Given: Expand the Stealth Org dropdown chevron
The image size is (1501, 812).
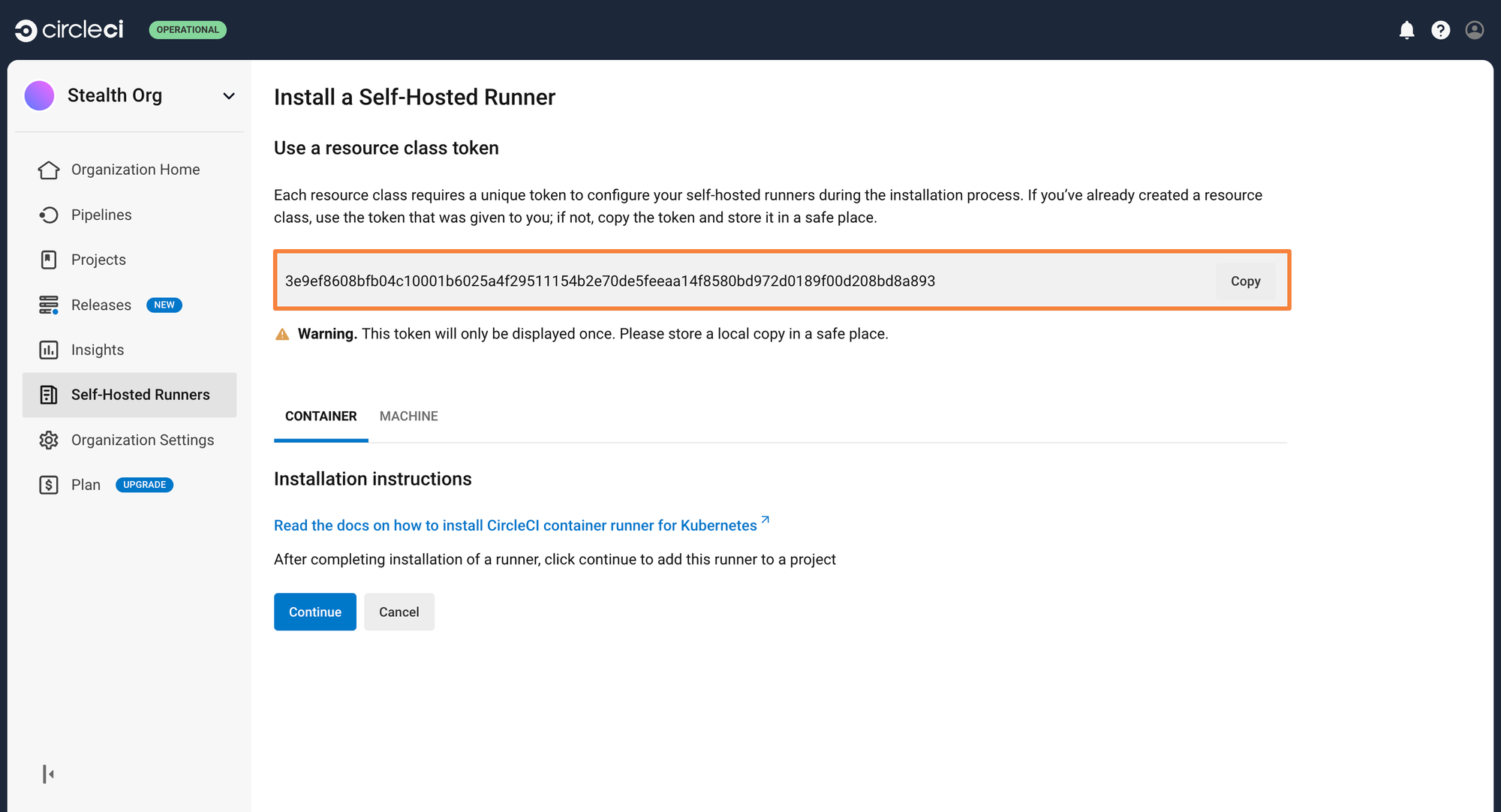Looking at the screenshot, I should point(229,96).
